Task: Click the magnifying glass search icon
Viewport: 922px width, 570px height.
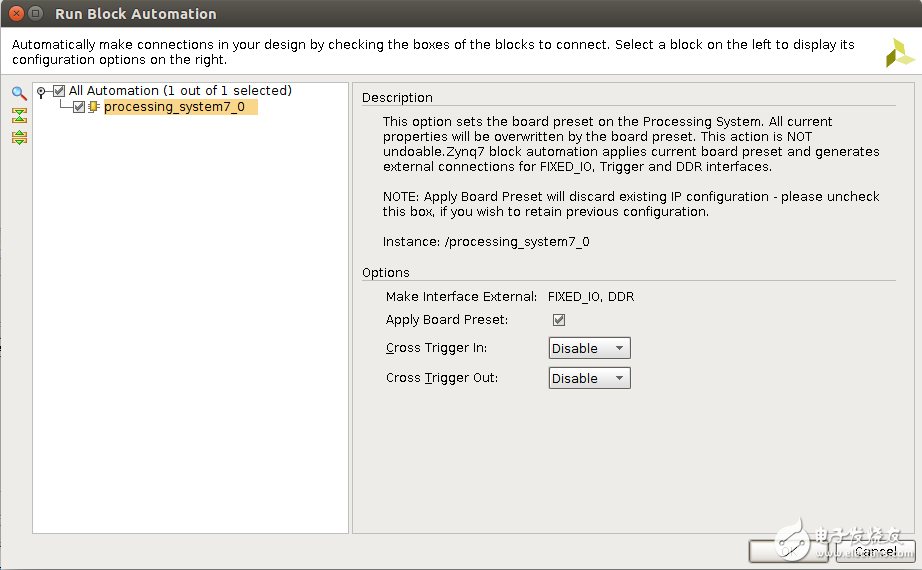Action: pyautogui.click(x=19, y=93)
